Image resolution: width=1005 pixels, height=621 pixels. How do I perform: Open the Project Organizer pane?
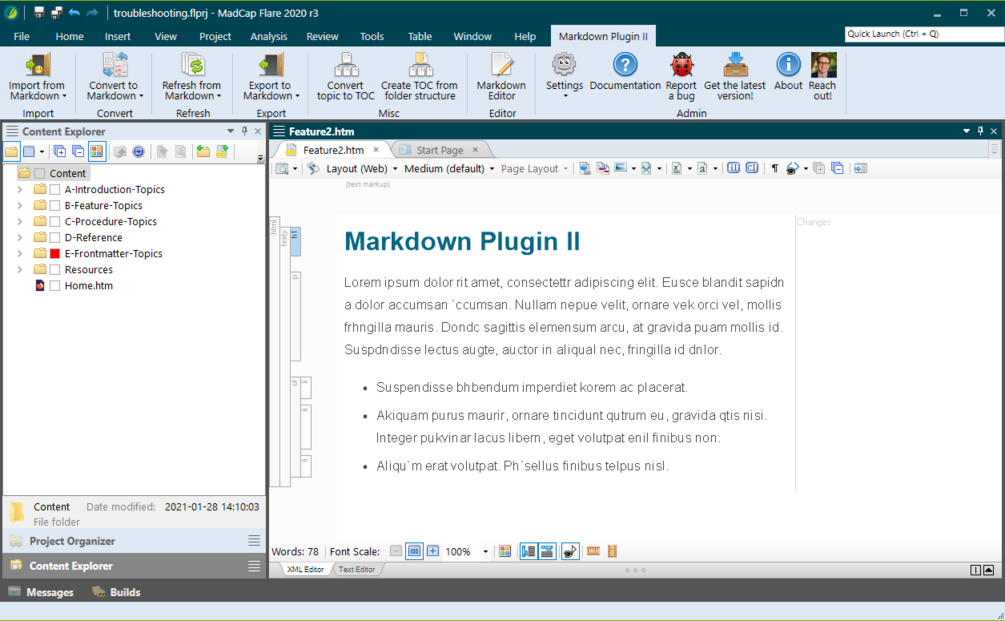135,541
